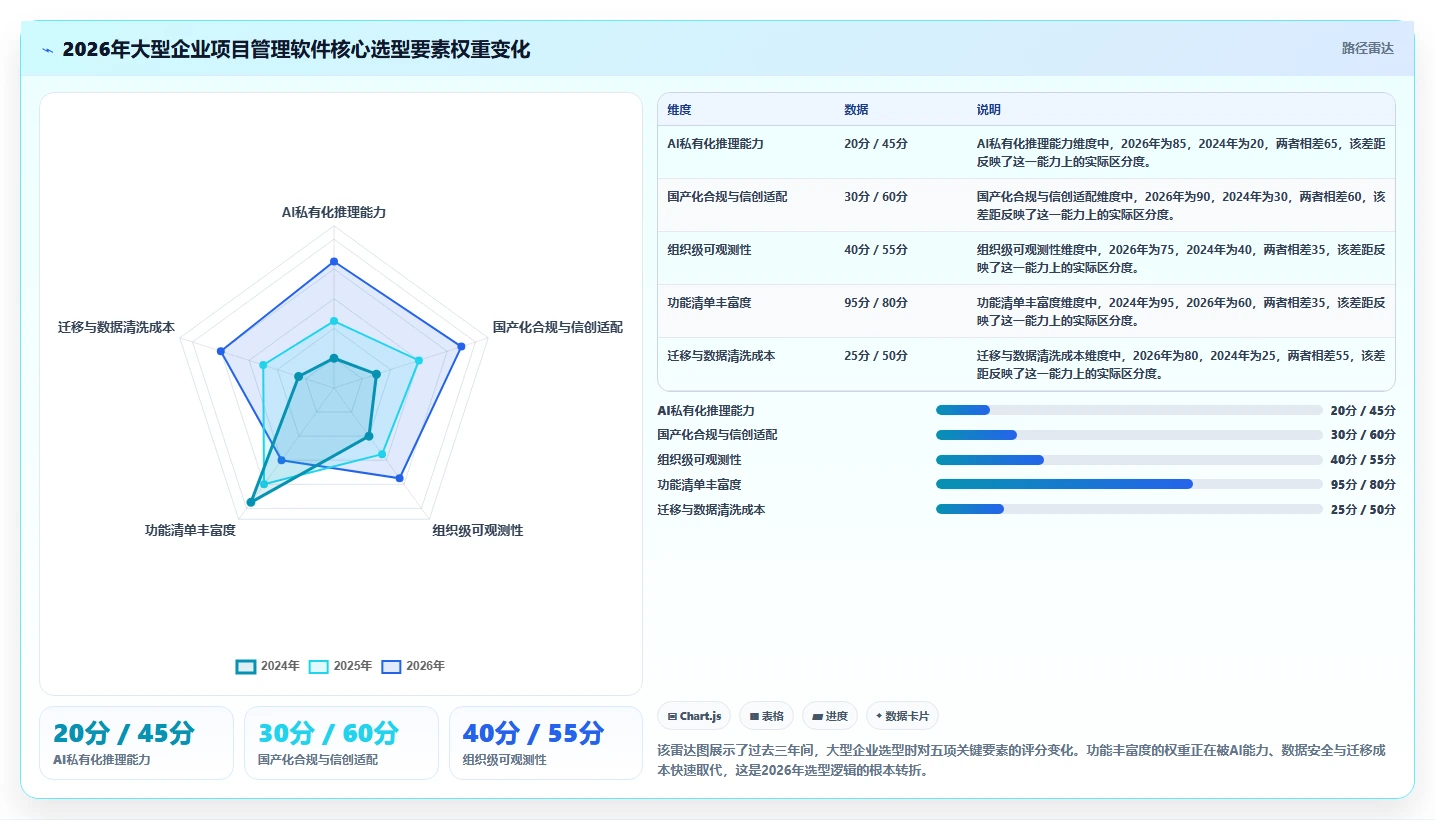Click the 进度 chip
Screen dimensions: 1435x820
(x=830, y=716)
